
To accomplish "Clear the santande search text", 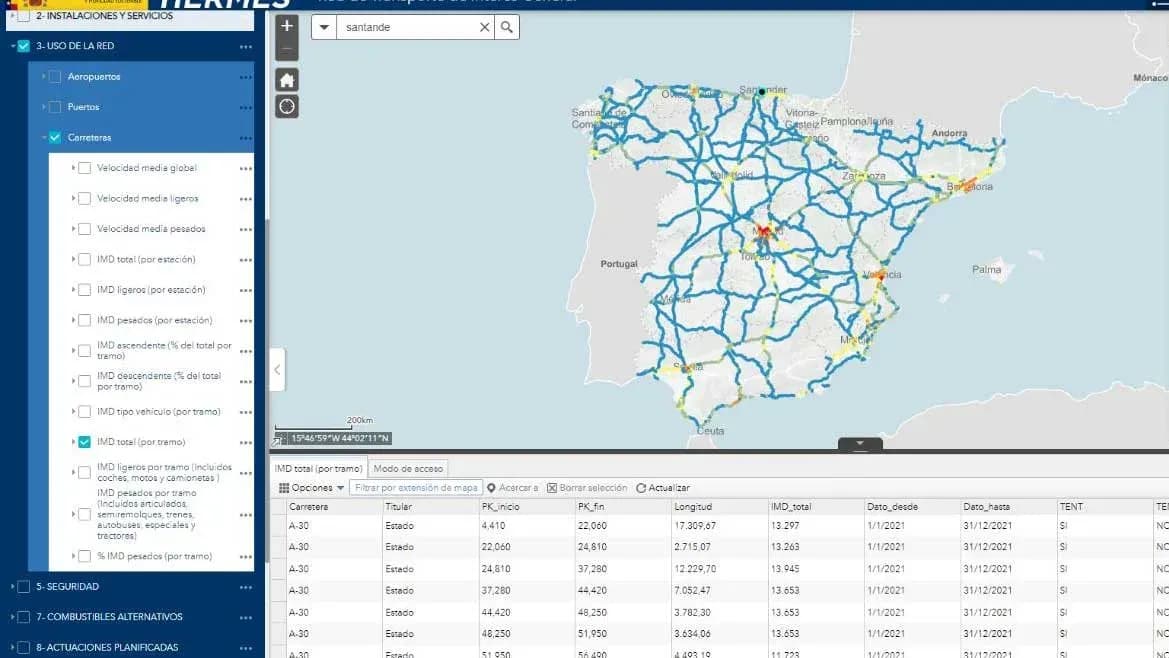I will tap(485, 28).
